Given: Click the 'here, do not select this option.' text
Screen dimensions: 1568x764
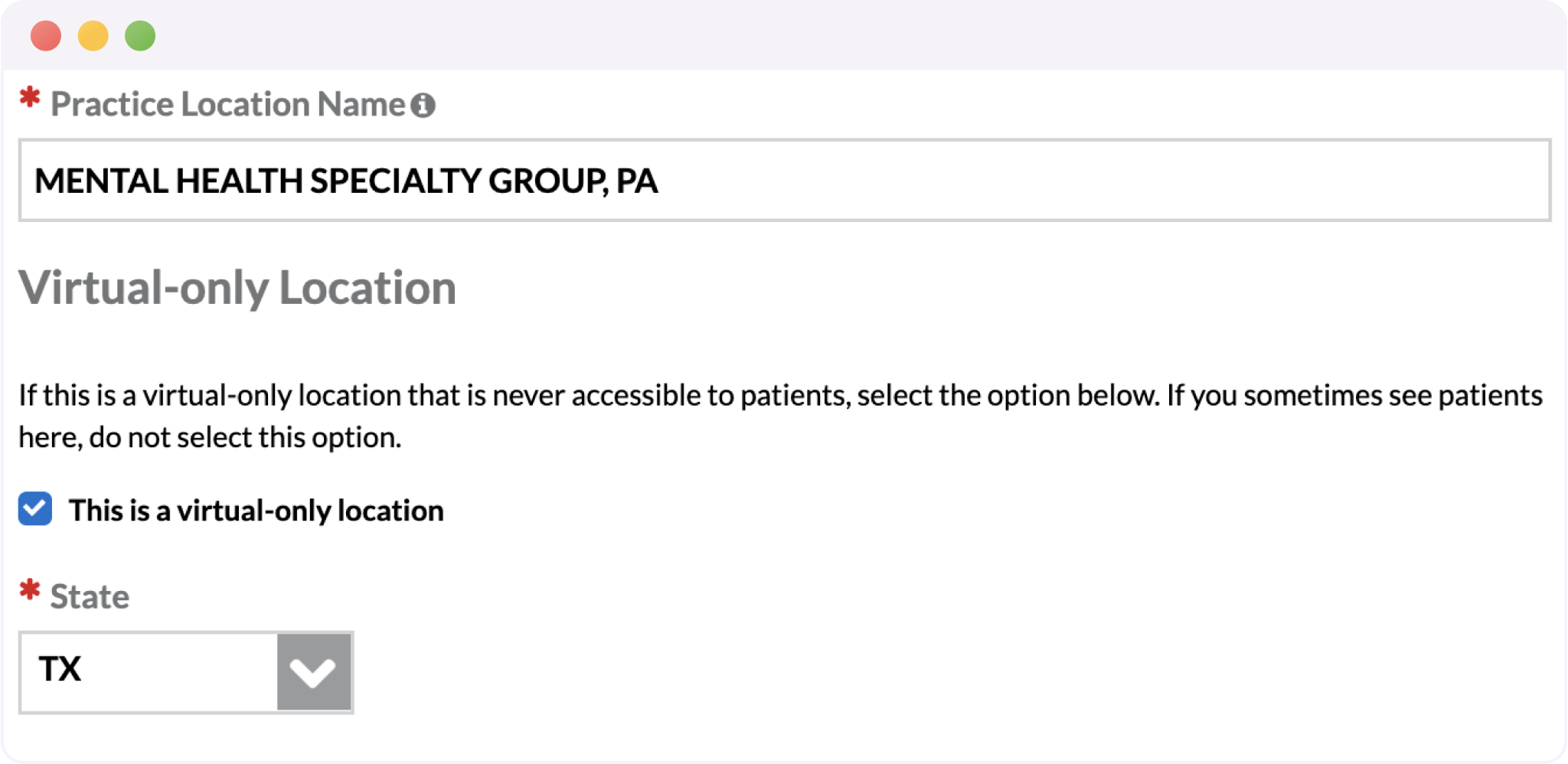Looking at the screenshot, I should pyautogui.click(x=210, y=438).
